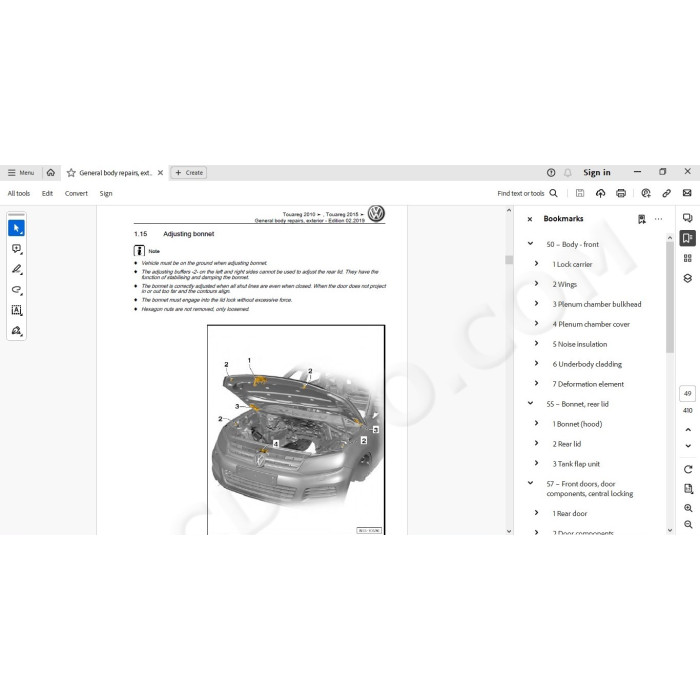Open the page thumbnails panel icon
The height and width of the screenshot is (700, 700).
click(688, 258)
